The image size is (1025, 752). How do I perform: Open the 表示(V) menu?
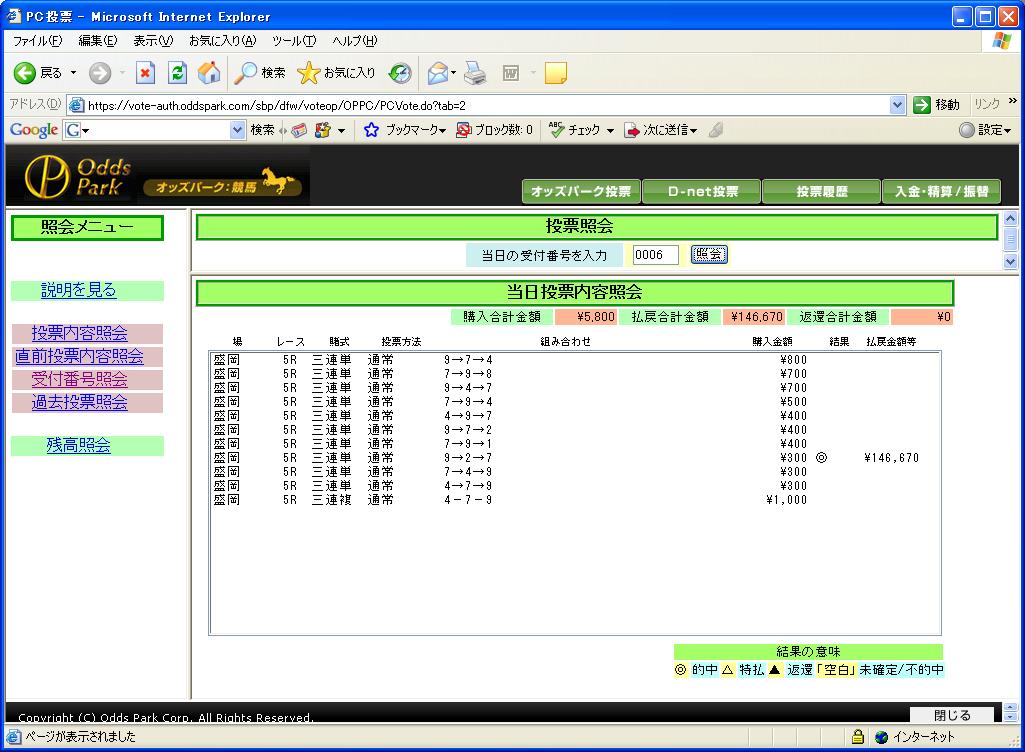(x=153, y=41)
